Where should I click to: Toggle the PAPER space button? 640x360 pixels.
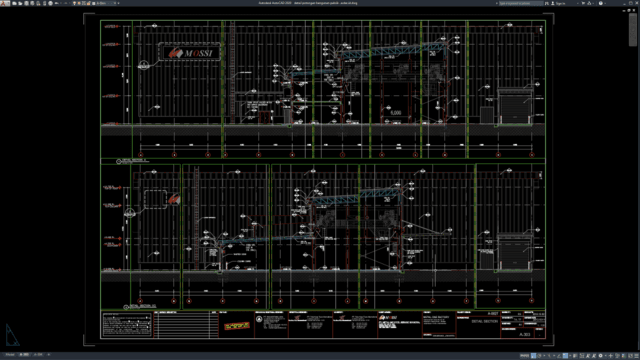click(x=524, y=356)
